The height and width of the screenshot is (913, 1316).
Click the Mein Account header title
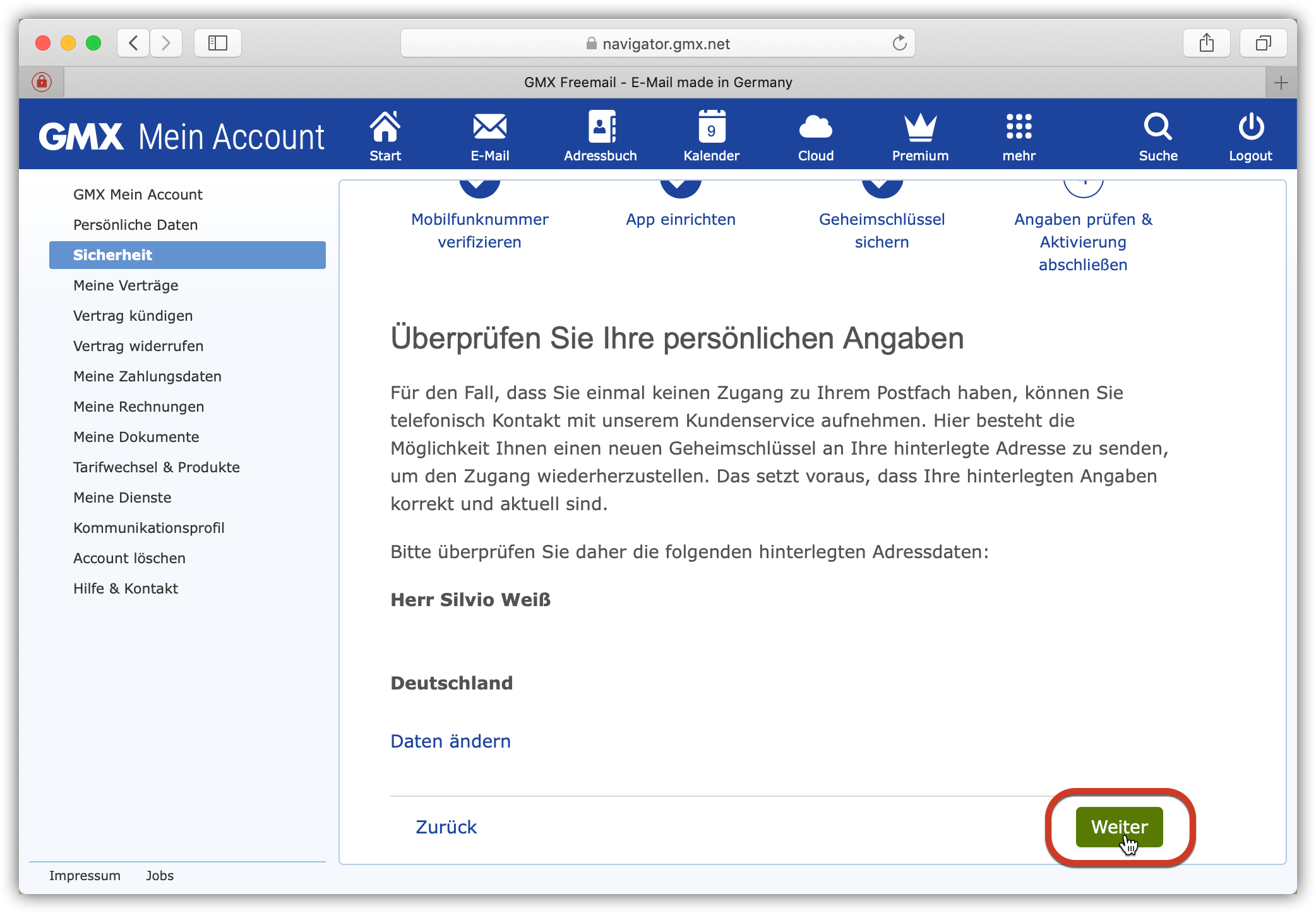tap(231, 137)
